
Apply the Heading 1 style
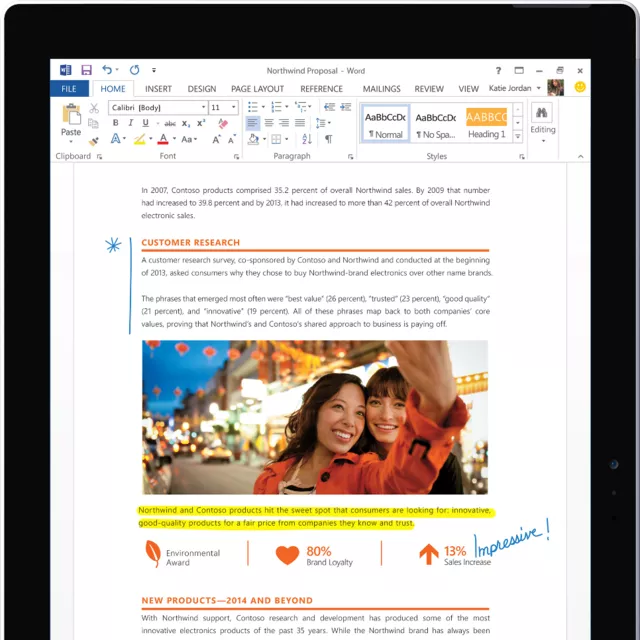click(486, 123)
